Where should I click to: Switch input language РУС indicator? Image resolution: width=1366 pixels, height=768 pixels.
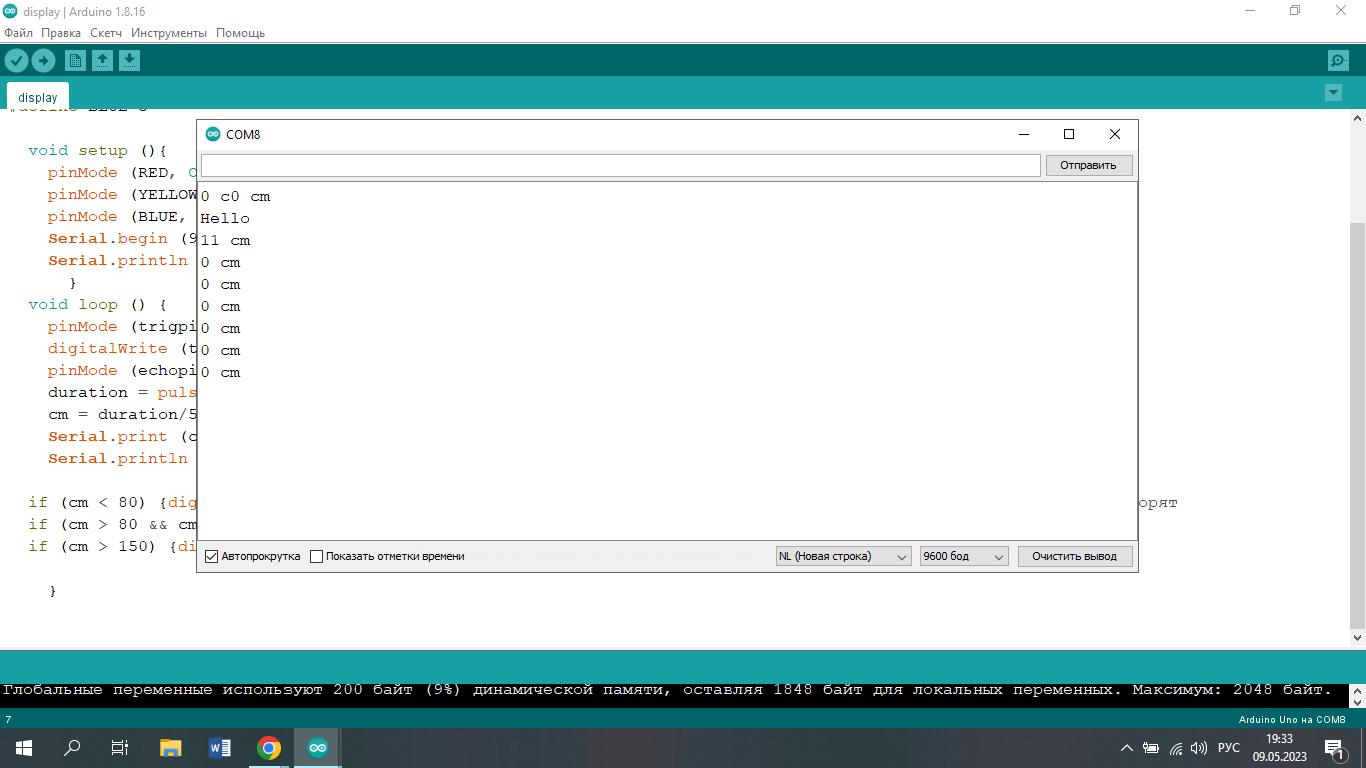tap(1229, 747)
